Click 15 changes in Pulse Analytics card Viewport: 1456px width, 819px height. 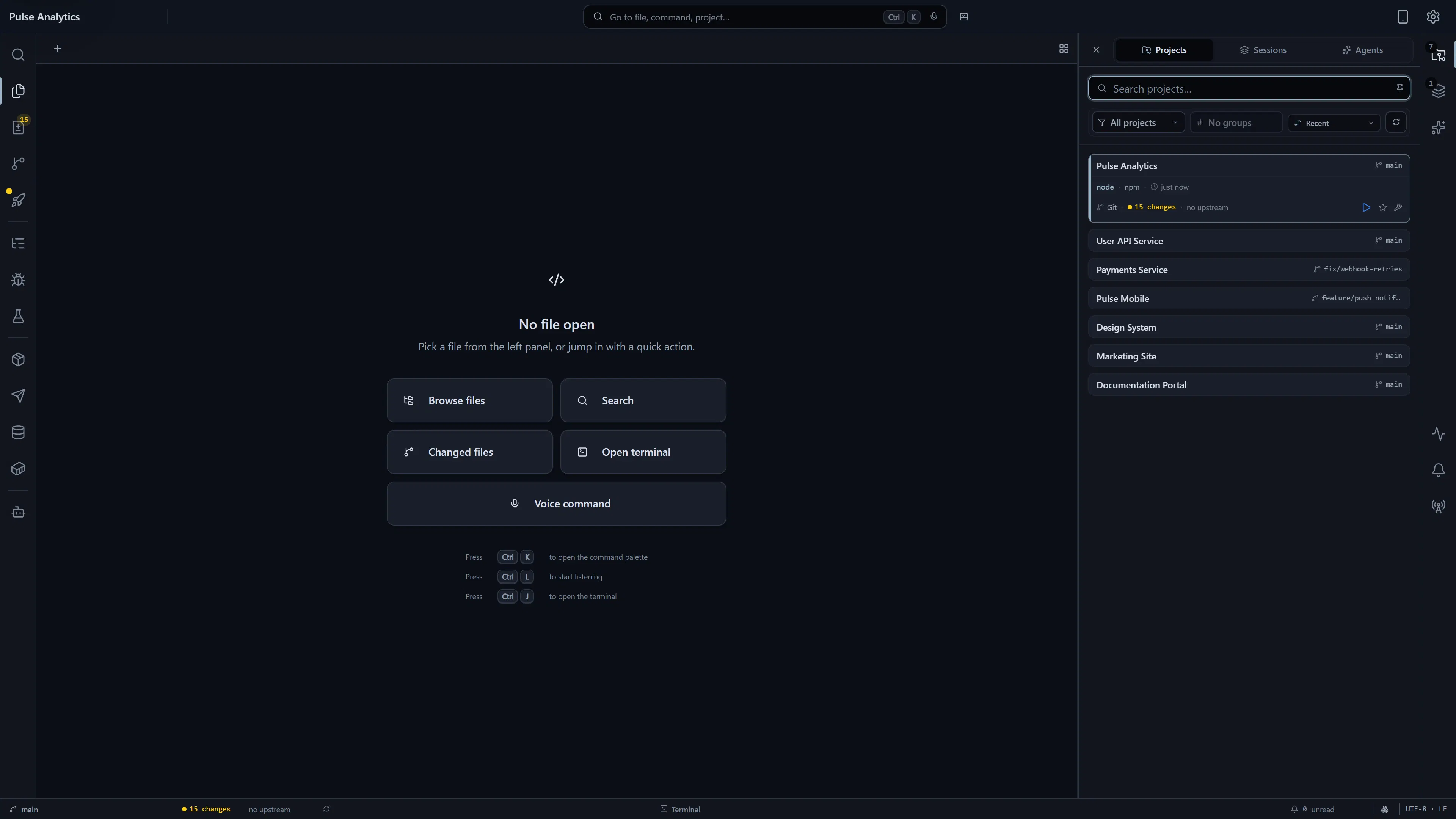click(x=1152, y=207)
